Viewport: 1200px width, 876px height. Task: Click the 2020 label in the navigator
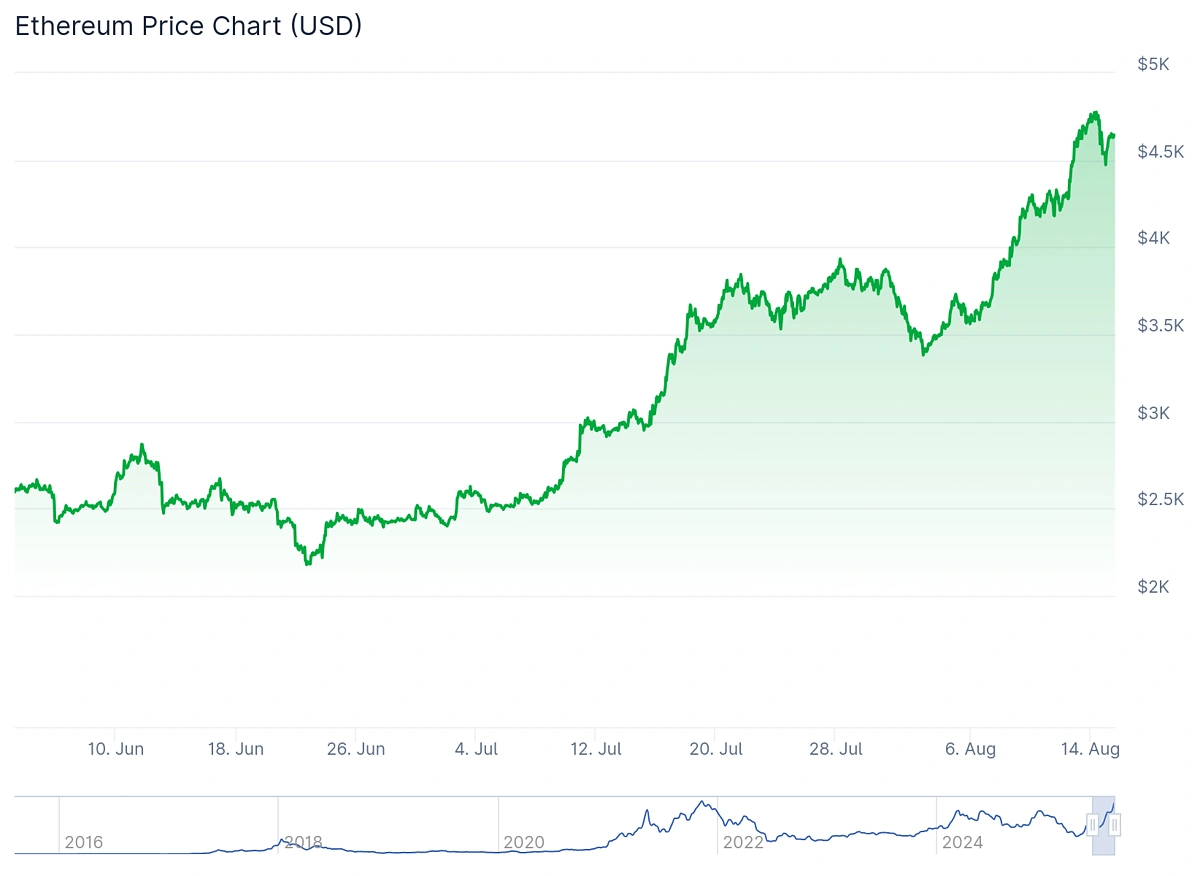pos(524,843)
